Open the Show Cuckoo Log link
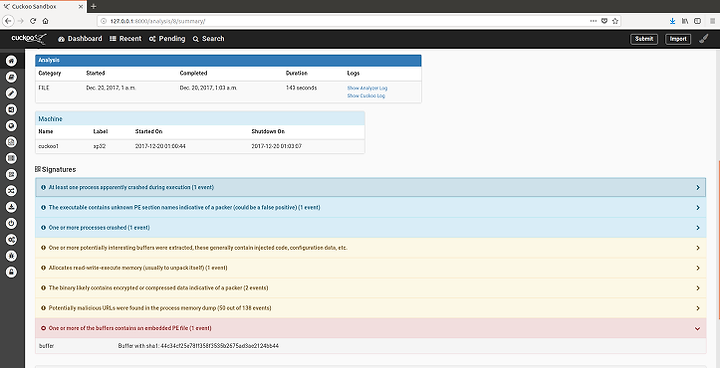 pos(366,96)
